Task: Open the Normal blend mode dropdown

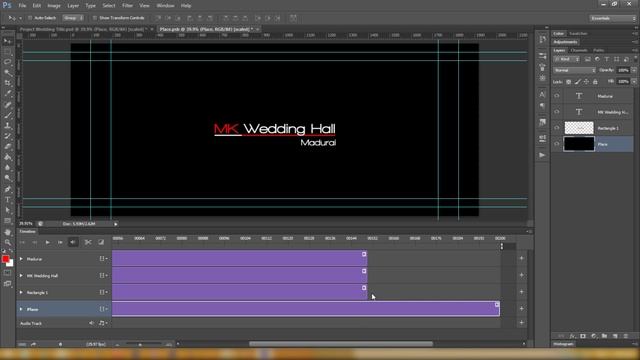Action: [x=574, y=71]
